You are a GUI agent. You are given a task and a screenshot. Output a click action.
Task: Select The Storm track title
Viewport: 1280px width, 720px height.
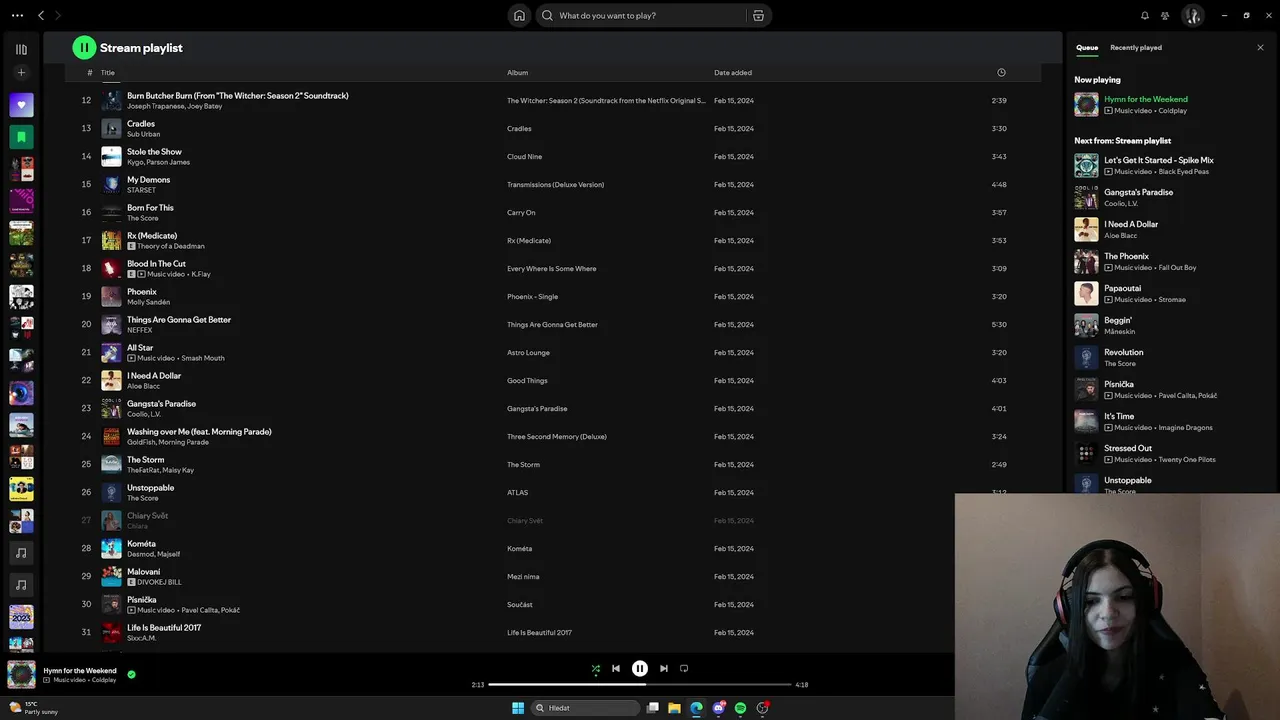pos(146,460)
